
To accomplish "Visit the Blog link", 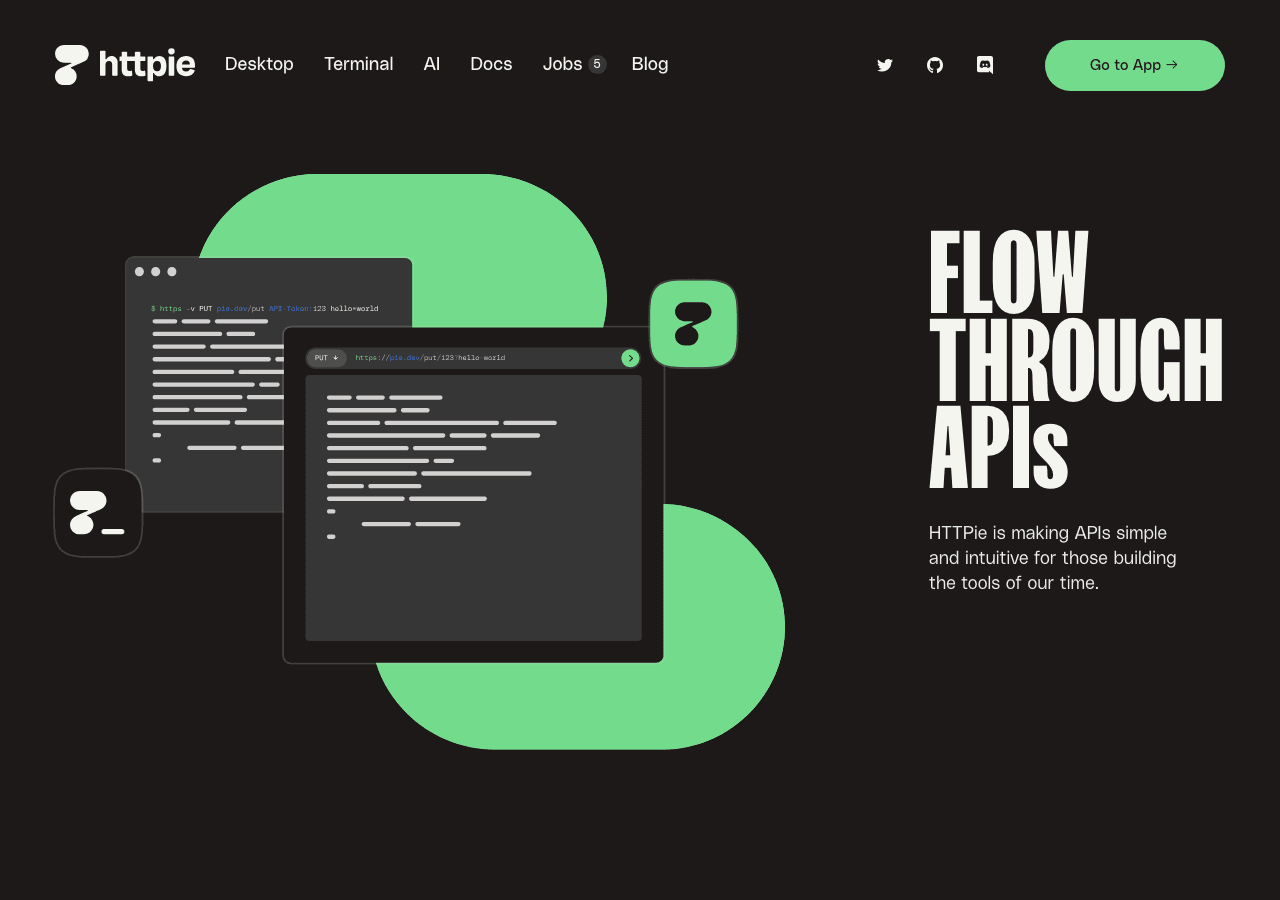I will pos(650,64).
